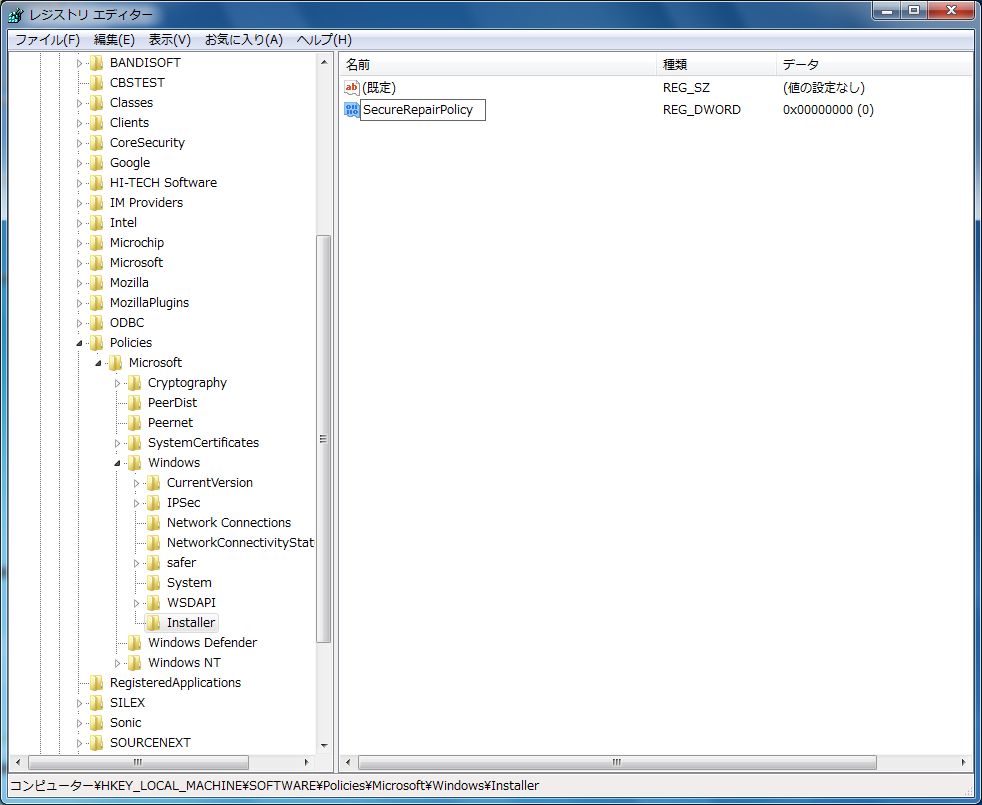Image resolution: width=982 pixels, height=805 pixels.
Task: Click the MozillaPlugins folder icon
Action: click(96, 303)
